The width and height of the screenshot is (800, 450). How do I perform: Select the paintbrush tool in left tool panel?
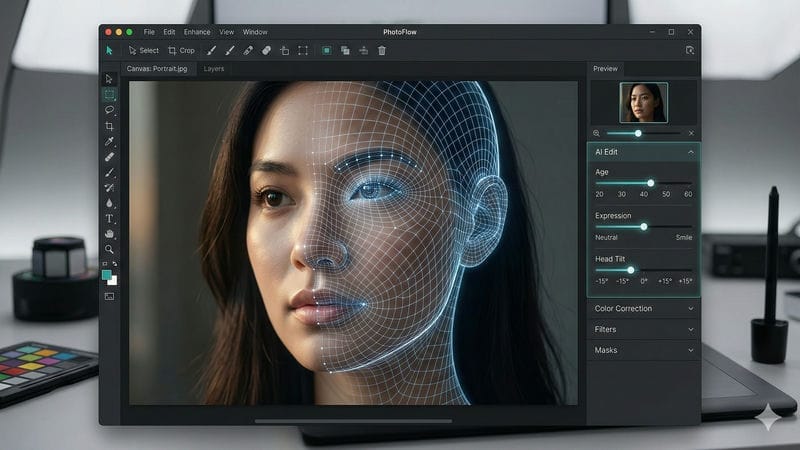pyautogui.click(x=109, y=172)
